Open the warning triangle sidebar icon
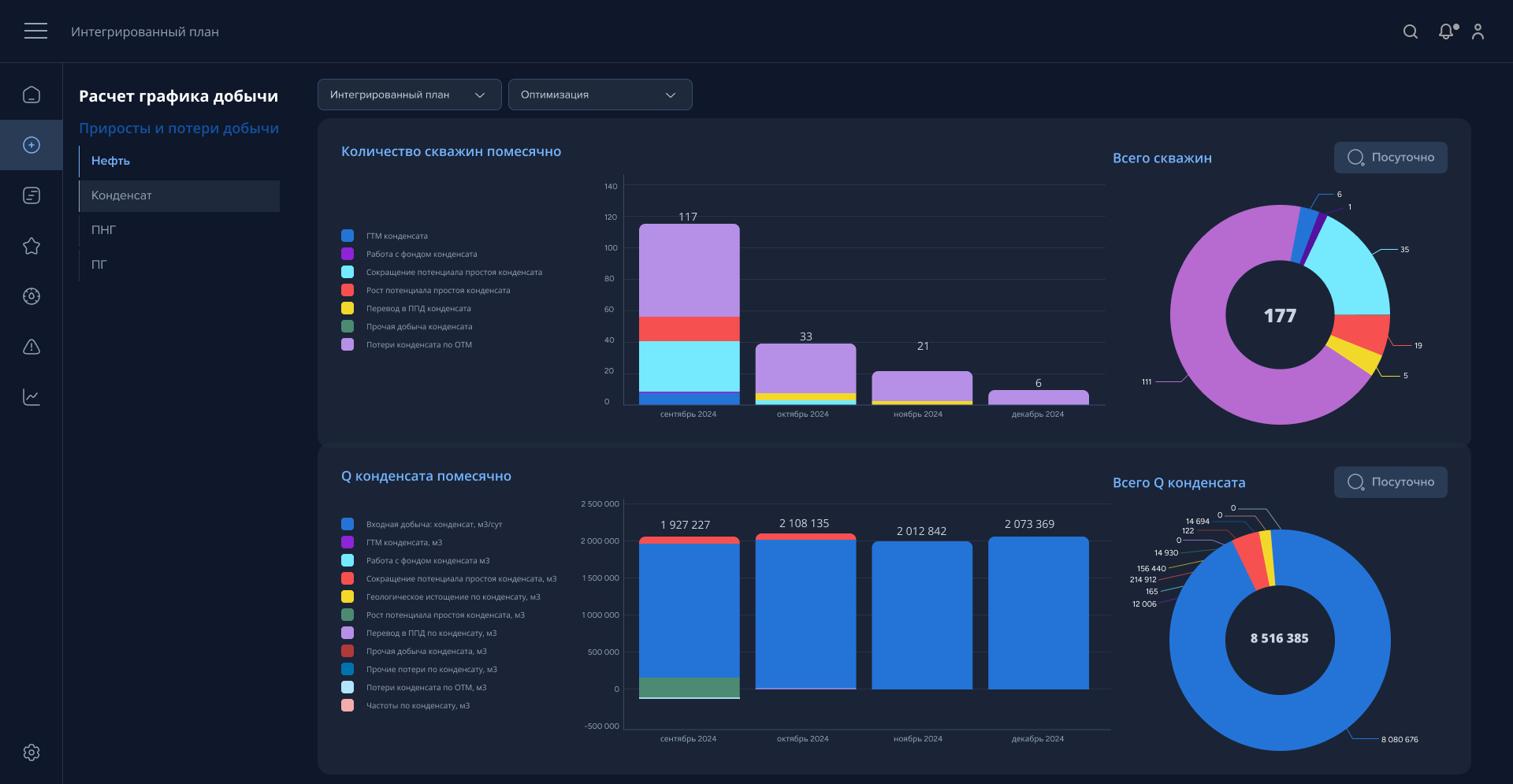1513x784 pixels. [x=32, y=347]
